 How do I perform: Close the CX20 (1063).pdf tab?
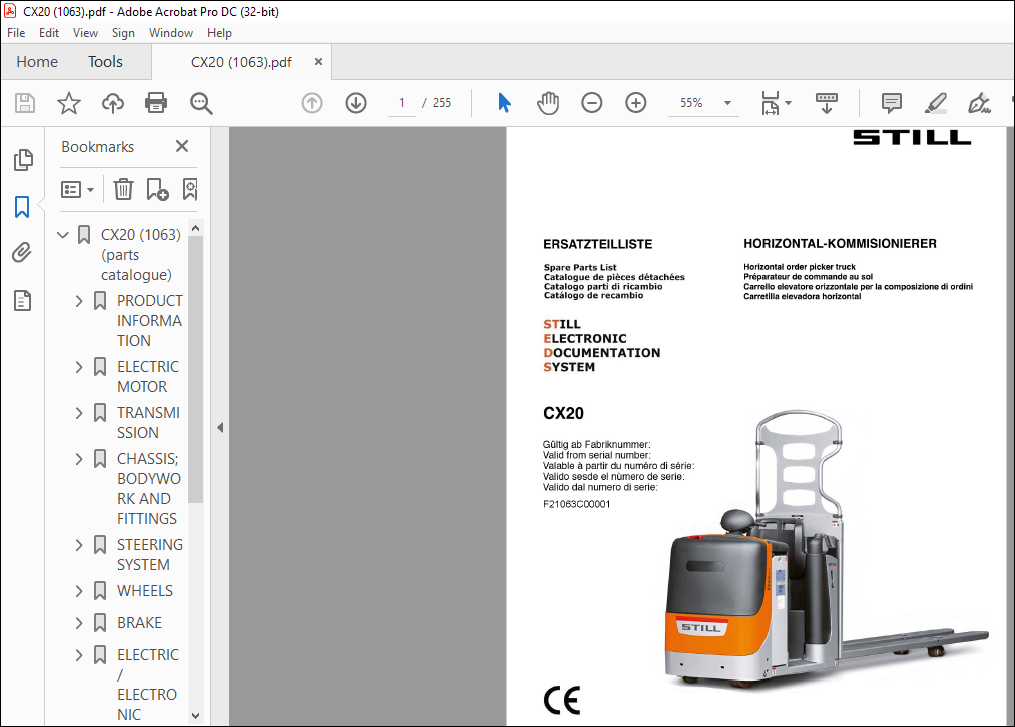[318, 62]
